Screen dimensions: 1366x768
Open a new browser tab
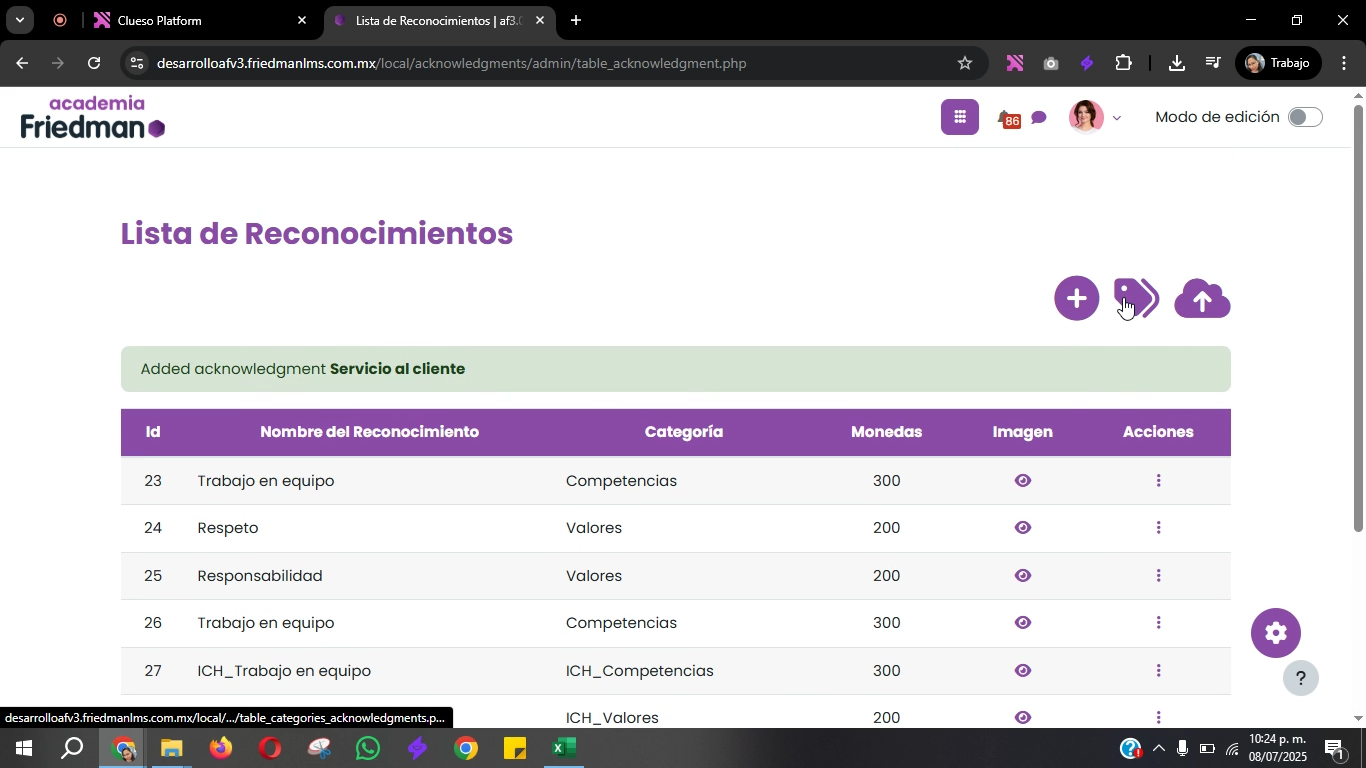576,20
